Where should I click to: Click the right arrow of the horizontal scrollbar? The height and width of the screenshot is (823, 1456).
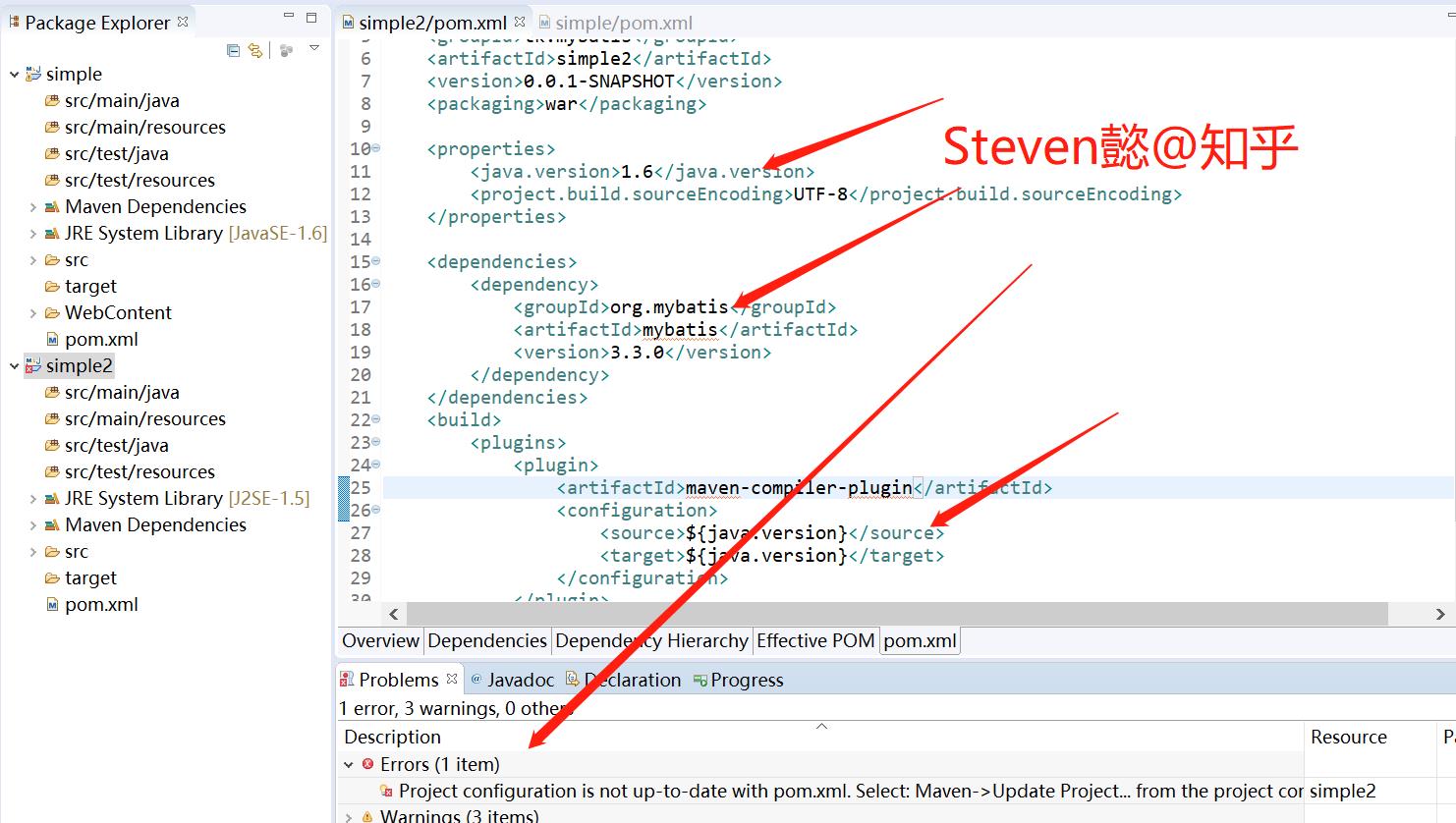(x=1437, y=613)
